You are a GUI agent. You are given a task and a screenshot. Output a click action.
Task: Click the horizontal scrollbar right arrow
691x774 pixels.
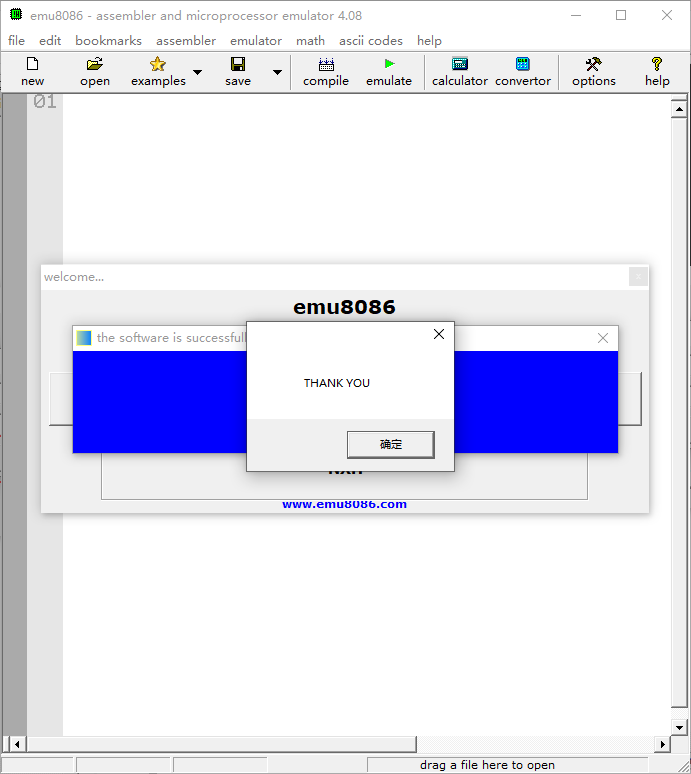click(662, 744)
